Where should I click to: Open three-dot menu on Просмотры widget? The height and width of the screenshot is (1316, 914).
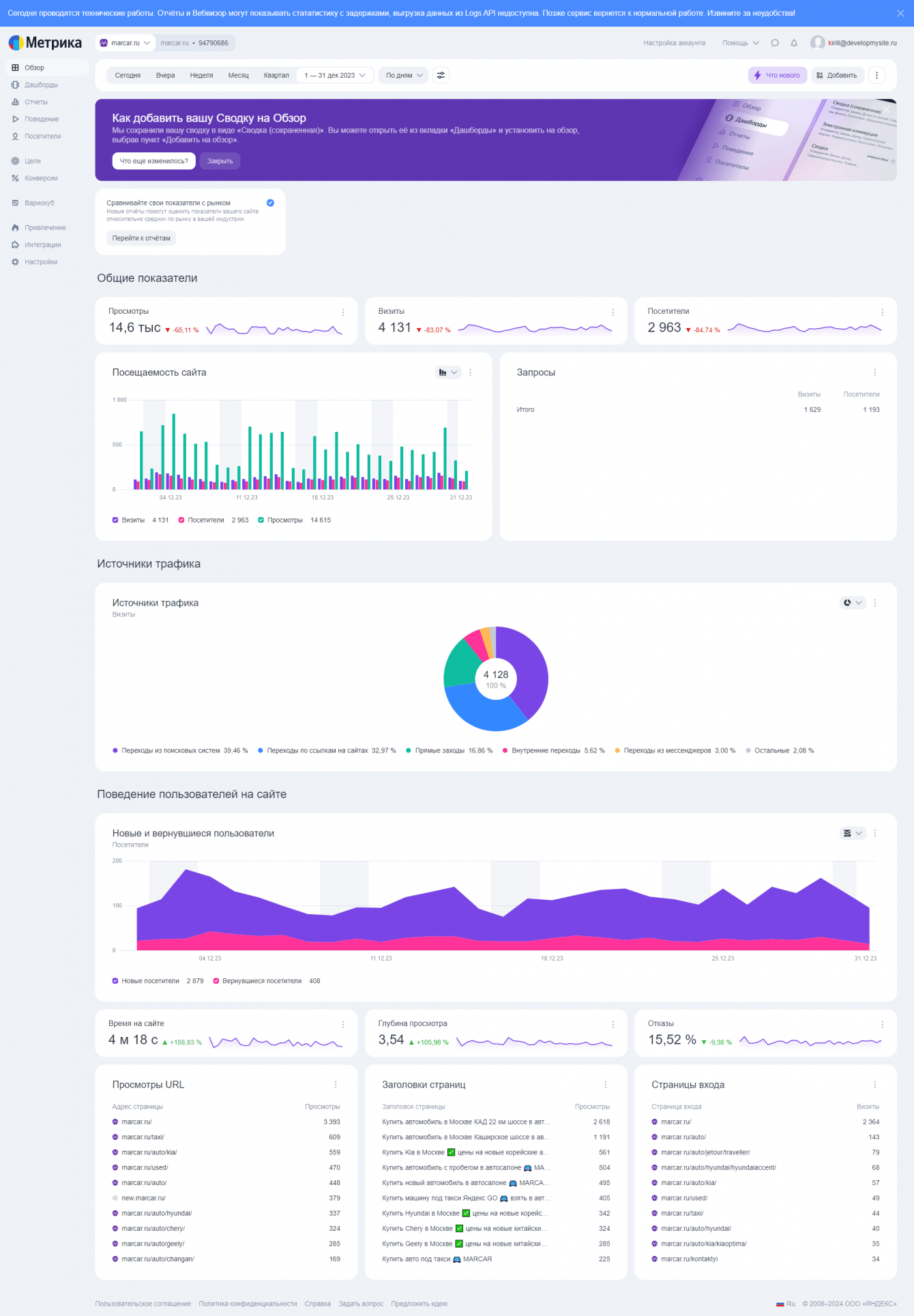pyautogui.click(x=343, y=312)
